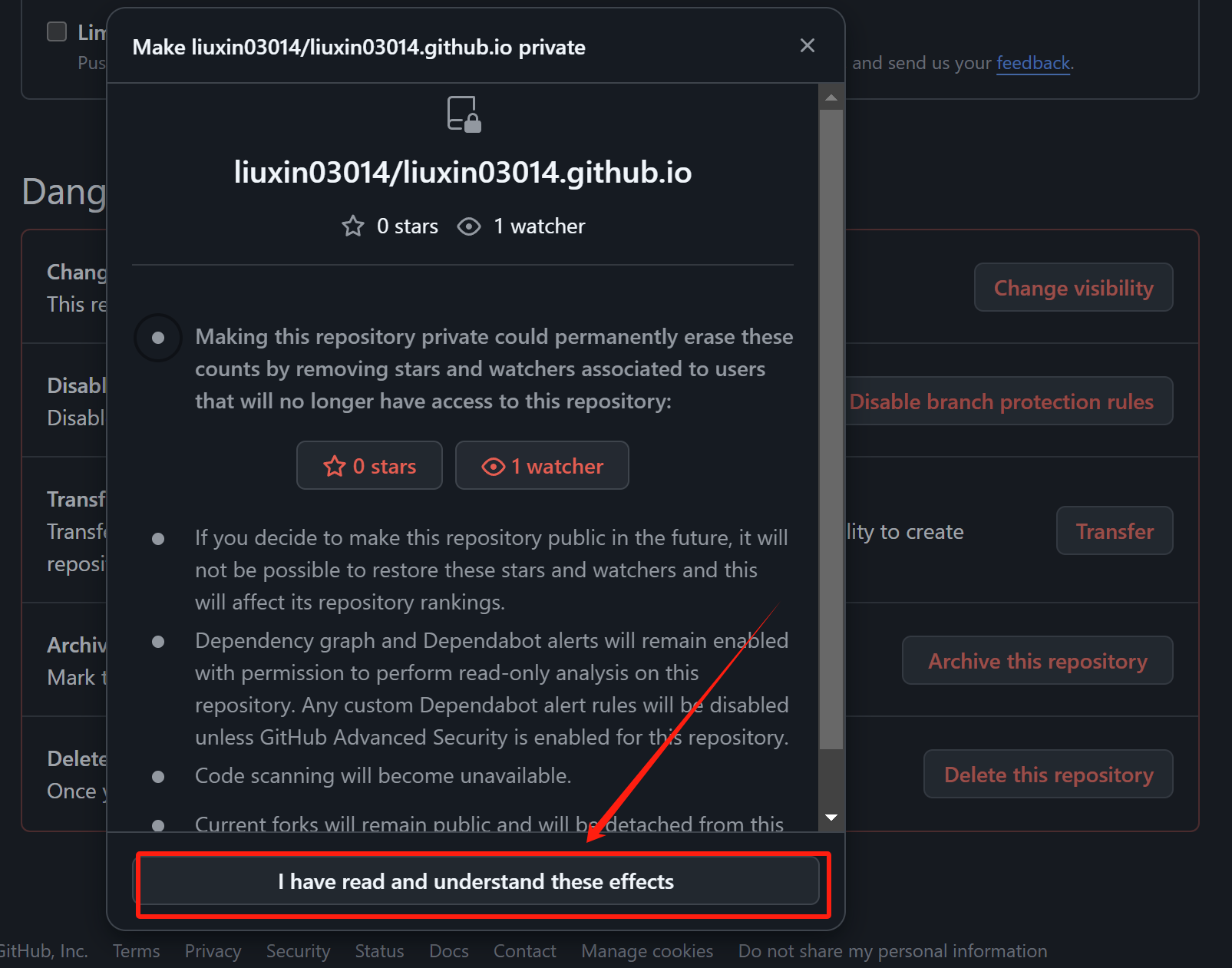
Task: Click the red 1 watcher badge
Action: 542,465
